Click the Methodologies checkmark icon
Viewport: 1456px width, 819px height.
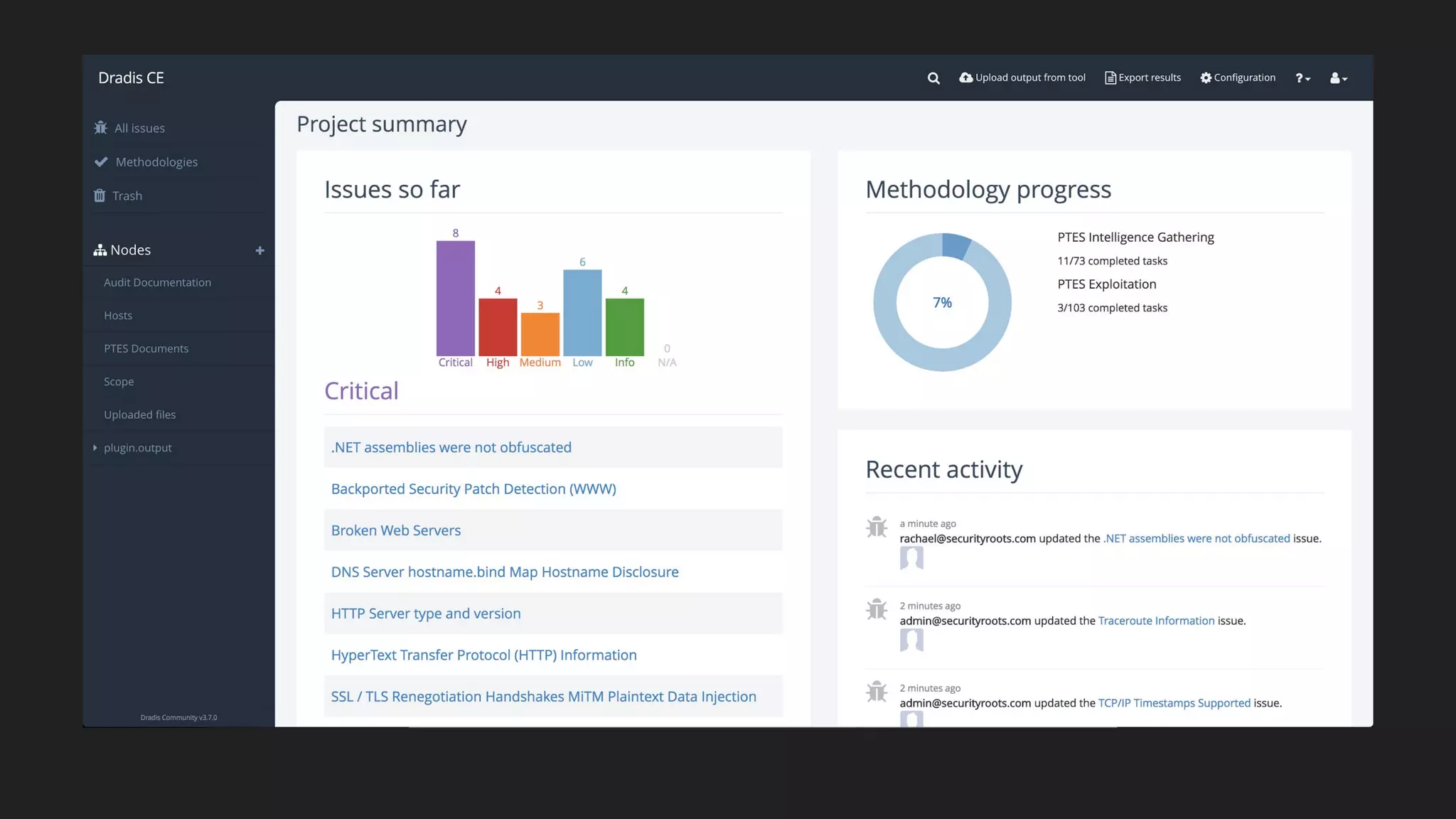click(101, 162)
